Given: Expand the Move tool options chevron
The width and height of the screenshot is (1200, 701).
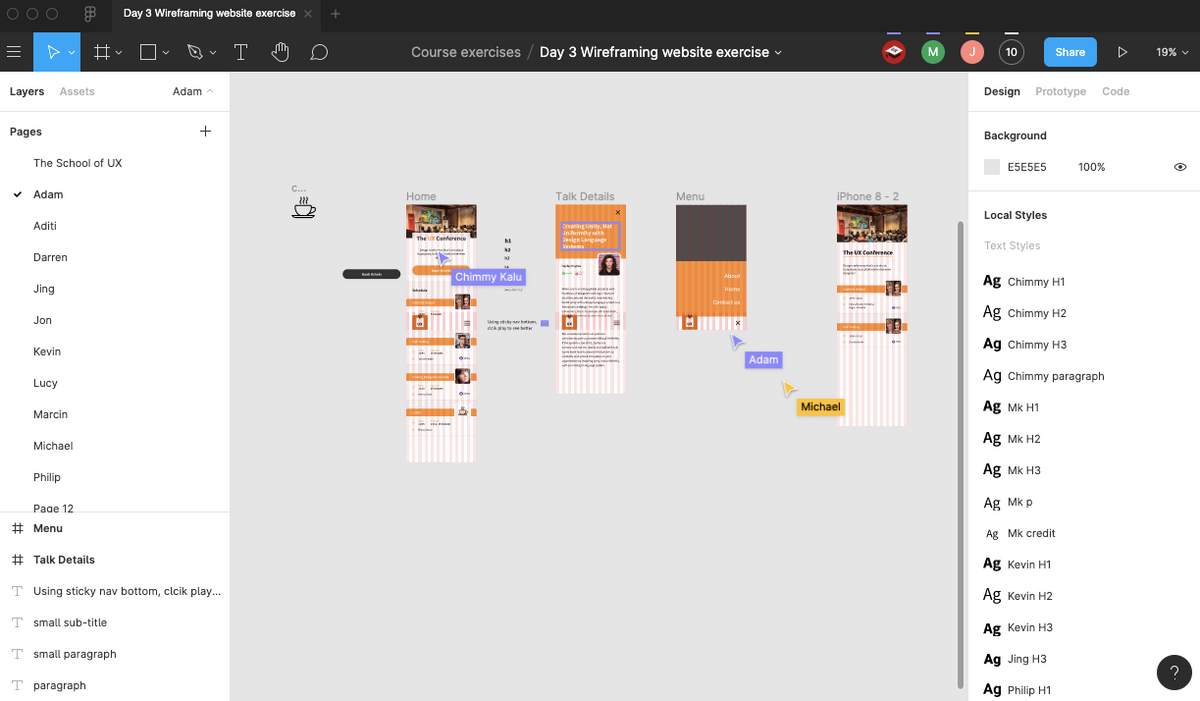Looking at the screenshot, I should point(73,51).
